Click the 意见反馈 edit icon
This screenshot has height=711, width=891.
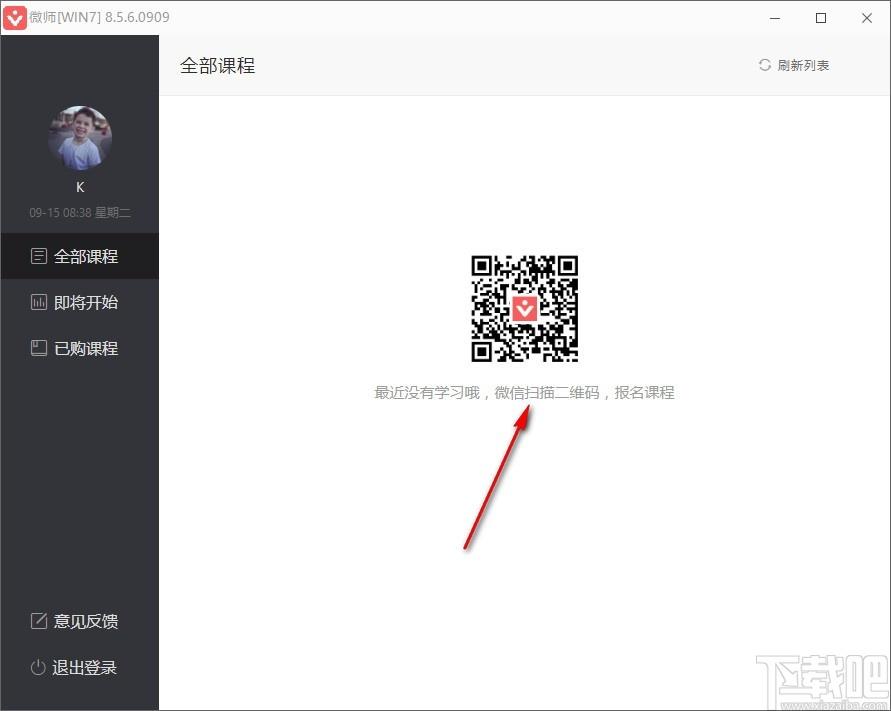tap(39, 621)
